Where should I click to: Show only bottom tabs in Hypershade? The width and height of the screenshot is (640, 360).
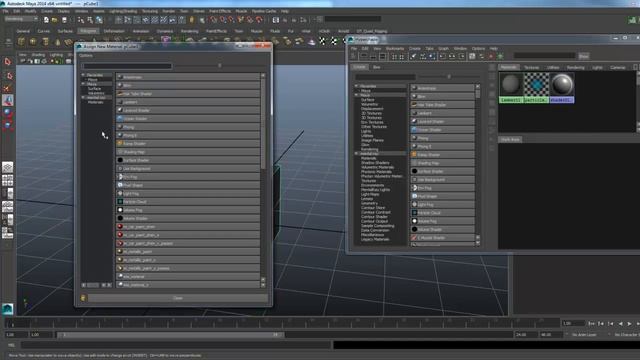pyautogui.click(x=373, y=56)
